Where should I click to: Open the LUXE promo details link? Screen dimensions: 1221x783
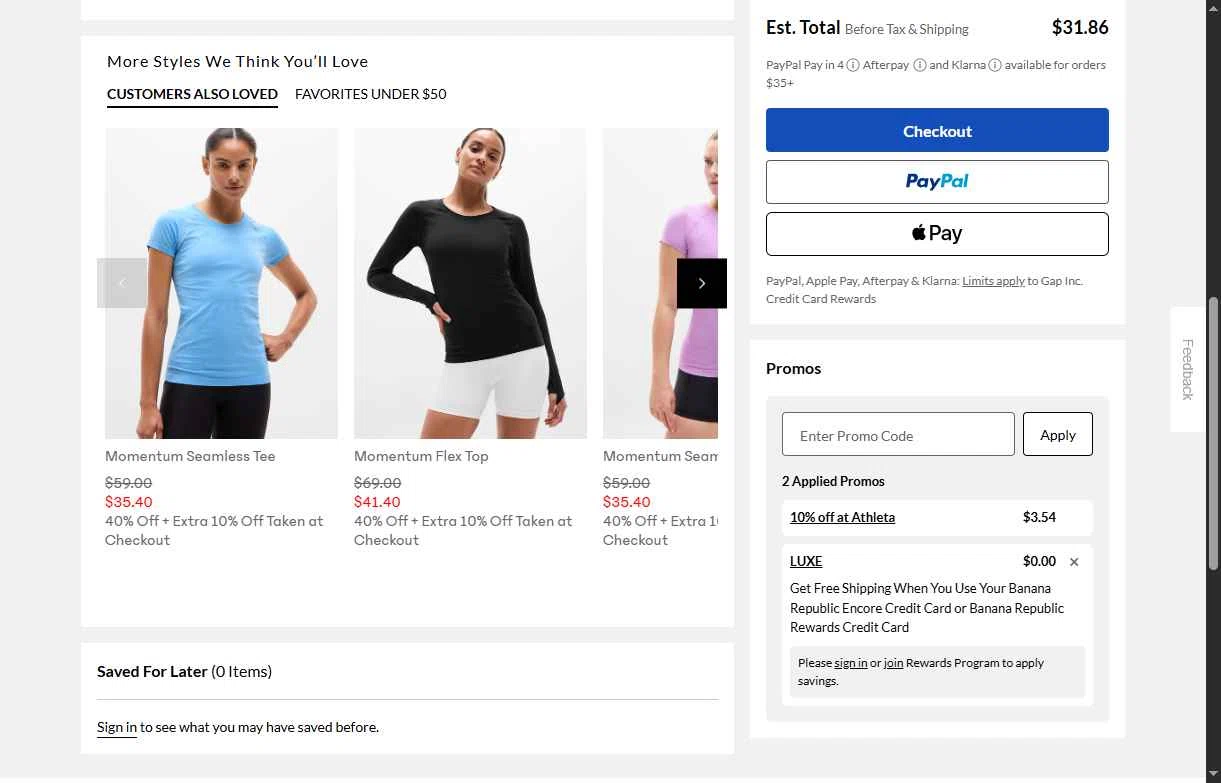click(x=806, y=561)
